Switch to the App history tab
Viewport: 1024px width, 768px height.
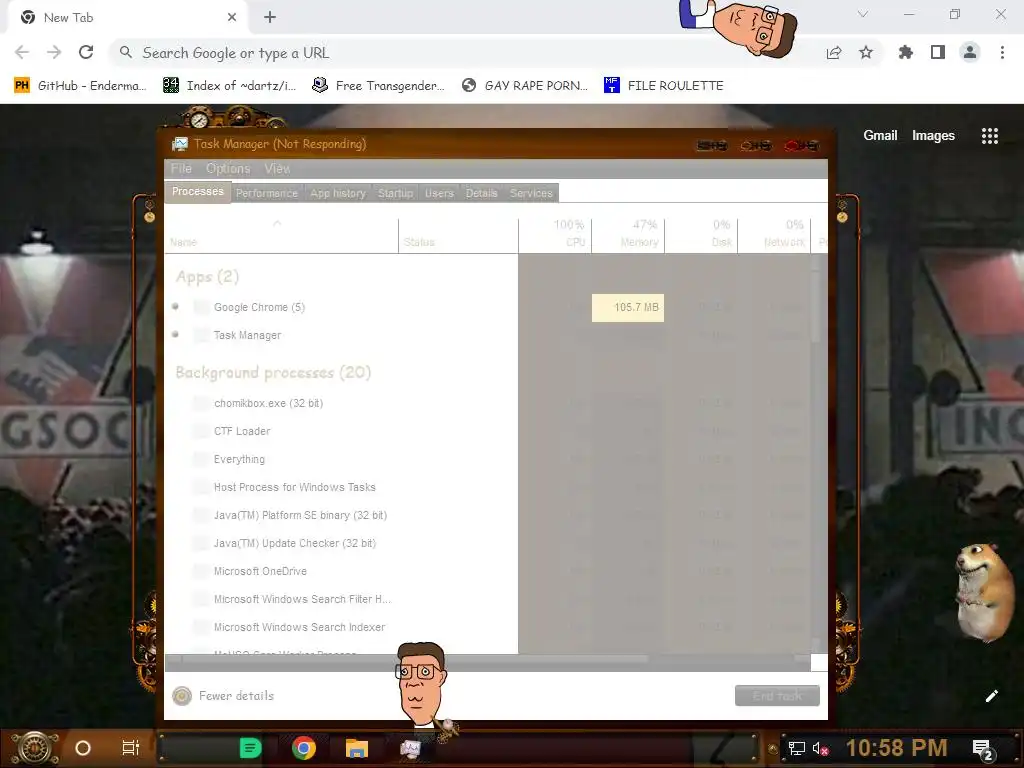(x=338, y=193)
